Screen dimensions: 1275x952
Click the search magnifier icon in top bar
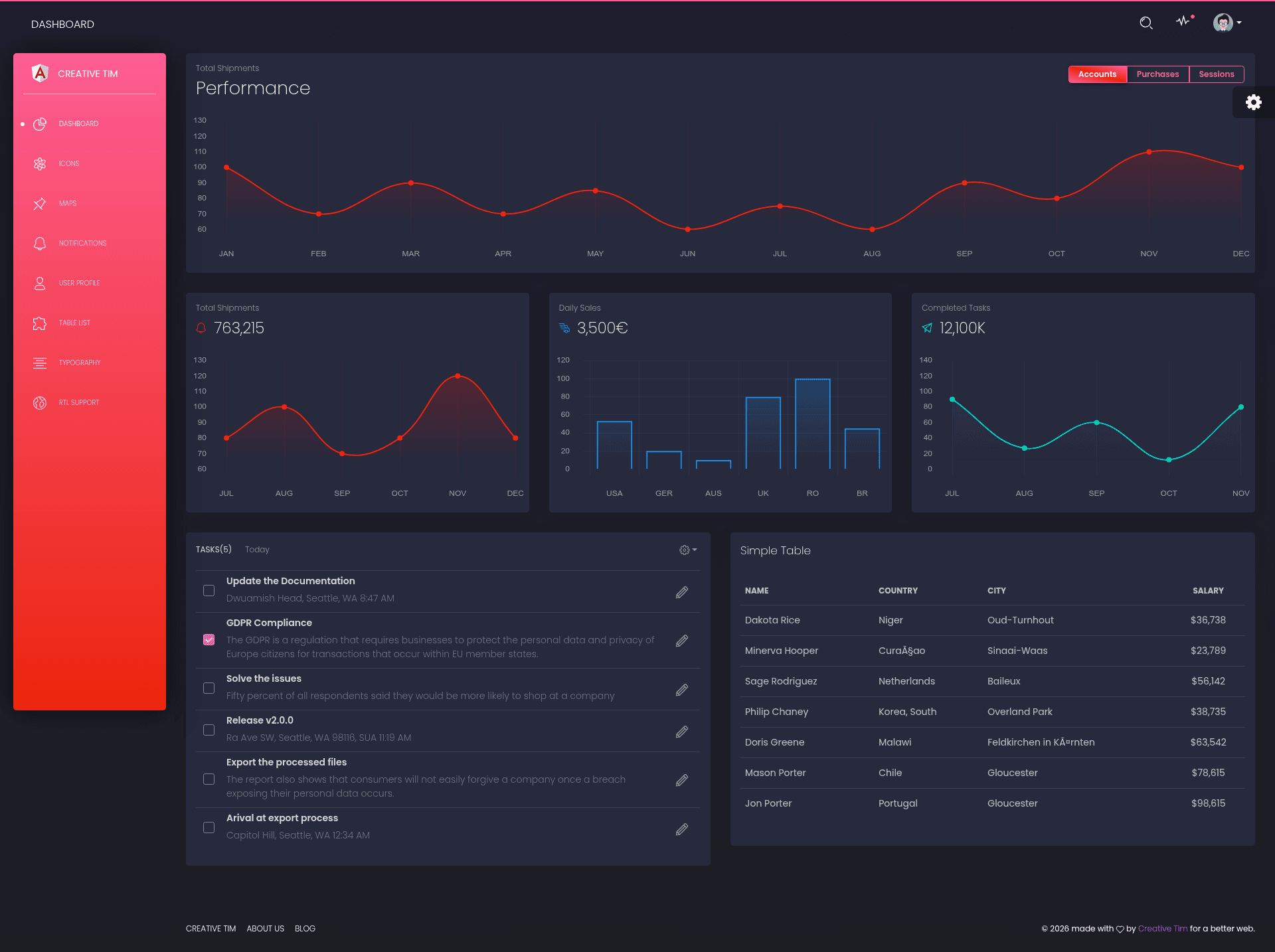tap(1146, 23)
